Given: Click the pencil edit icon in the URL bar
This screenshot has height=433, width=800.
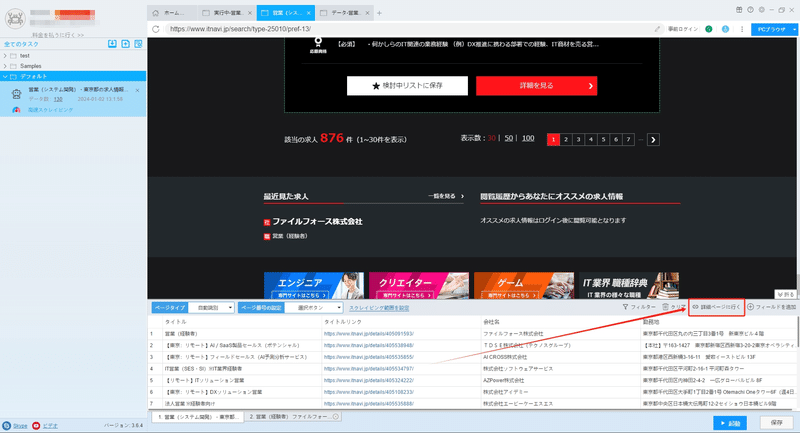Looking at the screenshot, I should 657,29.
